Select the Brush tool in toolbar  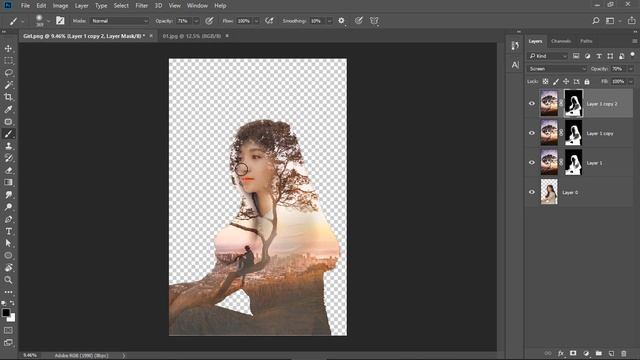point(8,134)
